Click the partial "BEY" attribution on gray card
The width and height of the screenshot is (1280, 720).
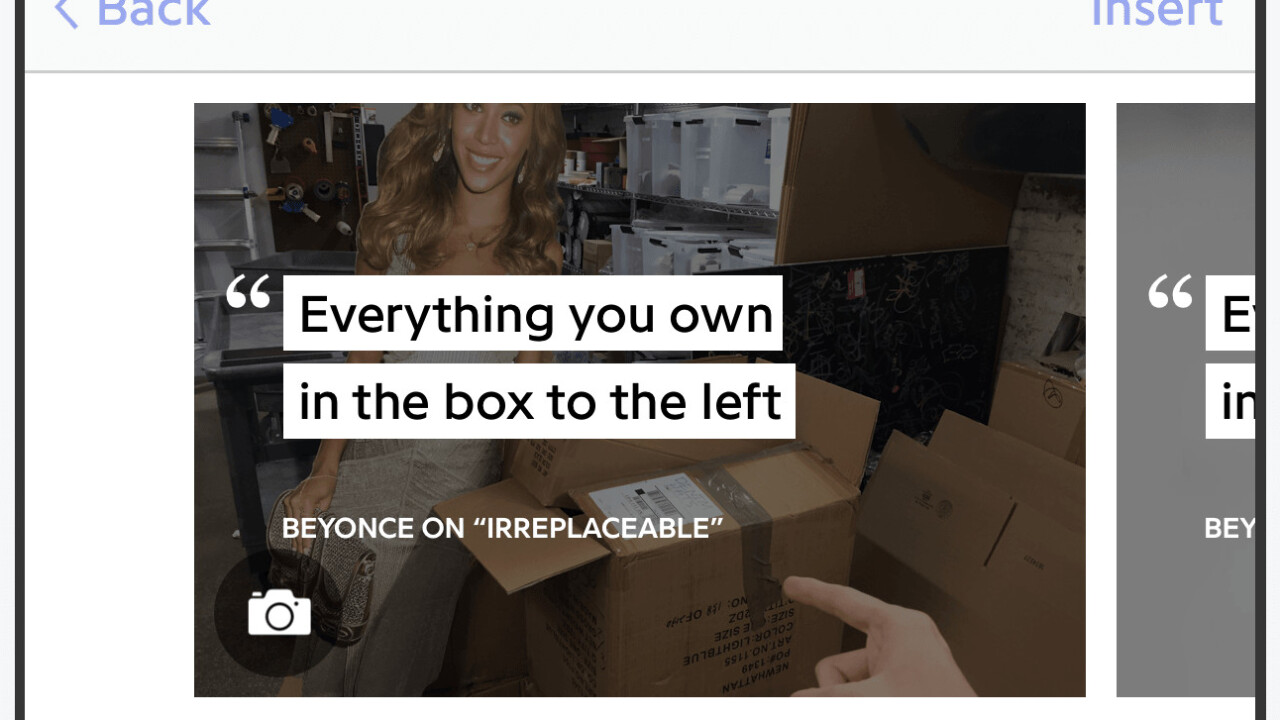tap(1229, 528)
